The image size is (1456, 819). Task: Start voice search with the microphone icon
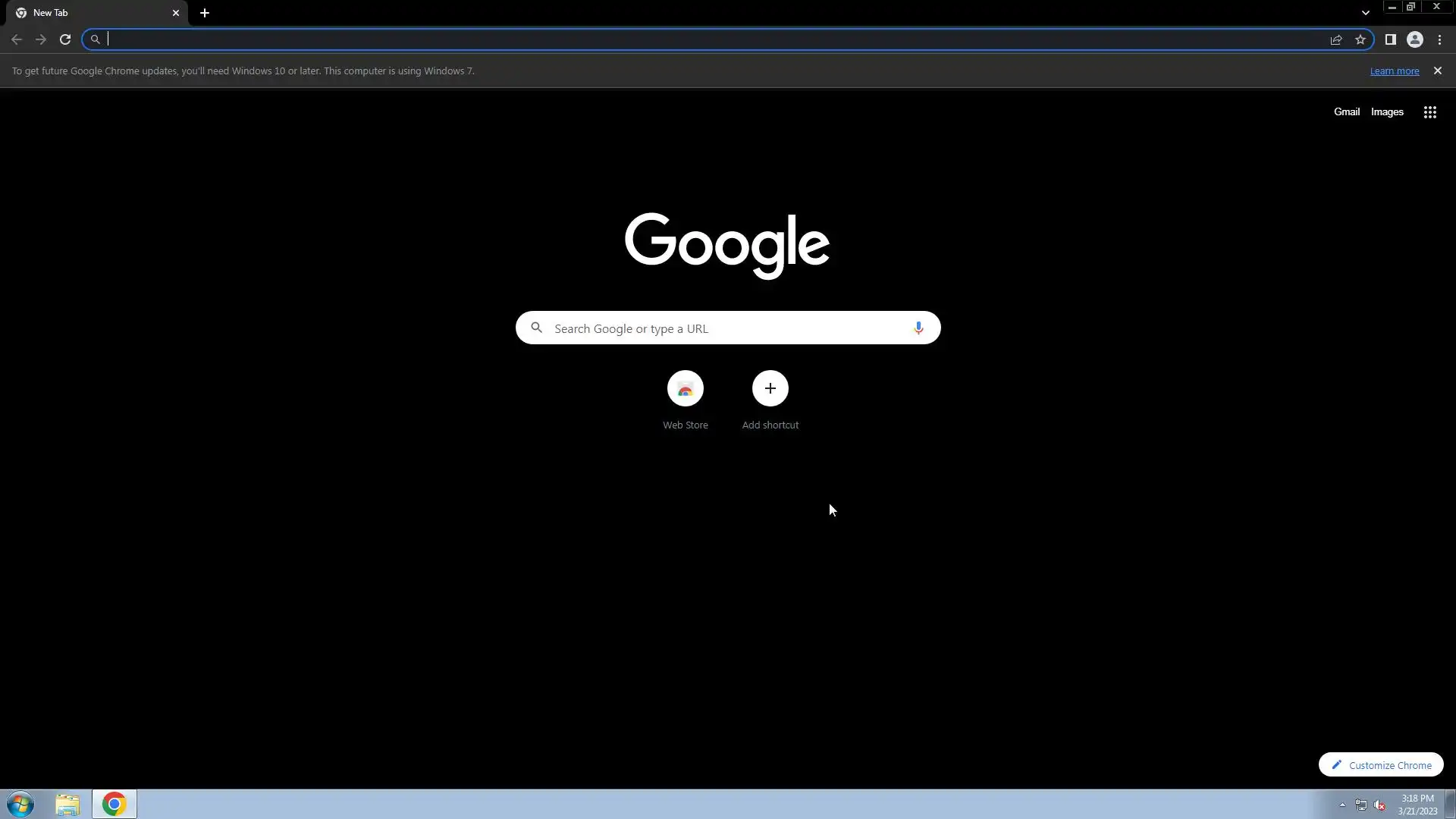click(x=918, y=328)
